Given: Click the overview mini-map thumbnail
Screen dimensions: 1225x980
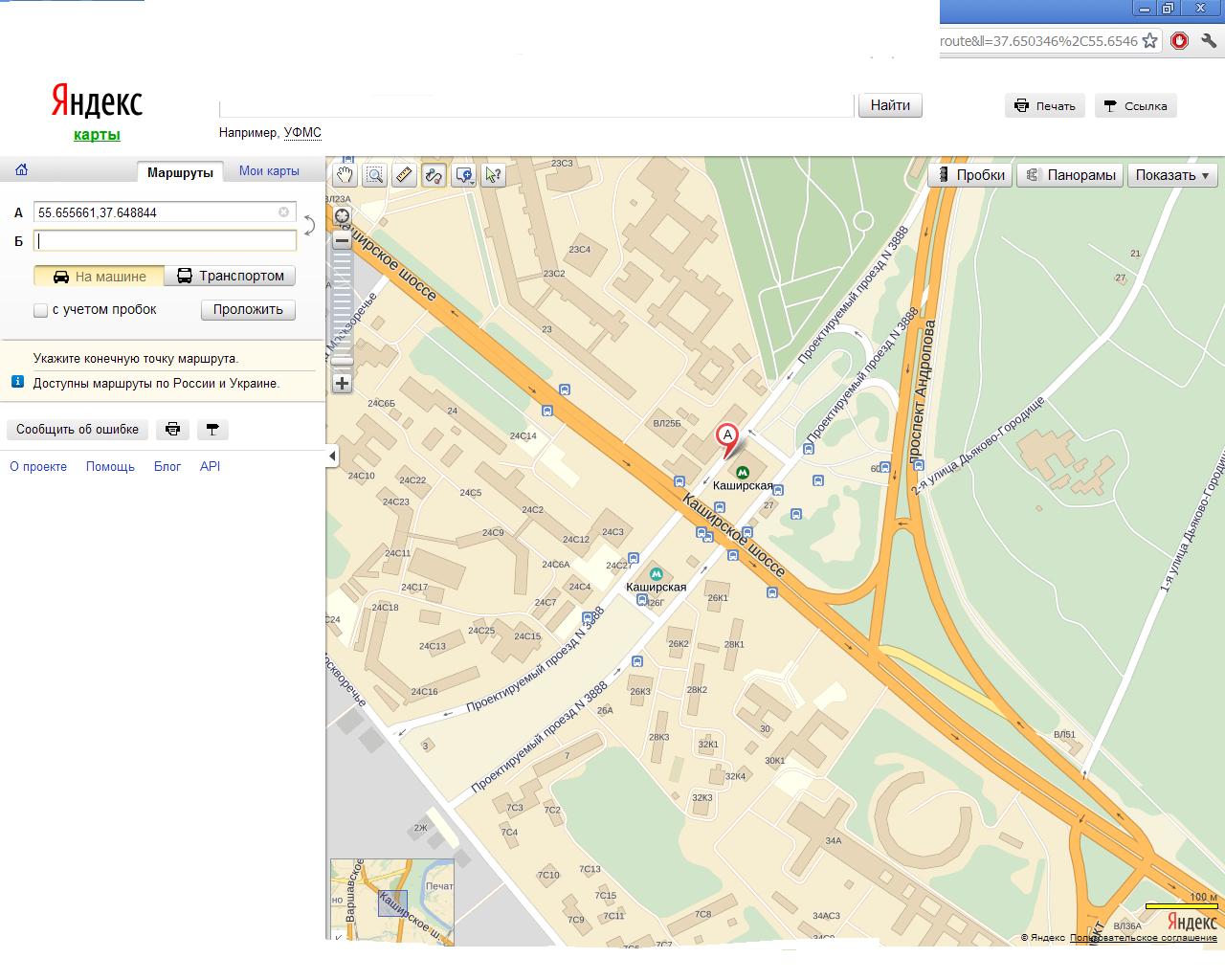Looking at the screenshot, I should coord(392,902).
